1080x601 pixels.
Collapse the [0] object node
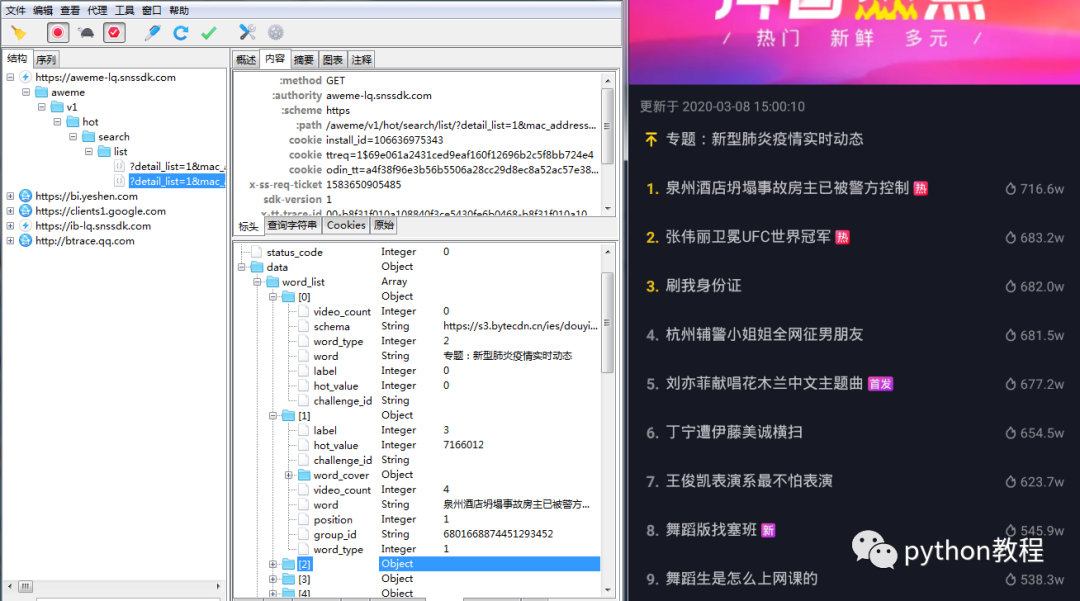pos(273,297)
